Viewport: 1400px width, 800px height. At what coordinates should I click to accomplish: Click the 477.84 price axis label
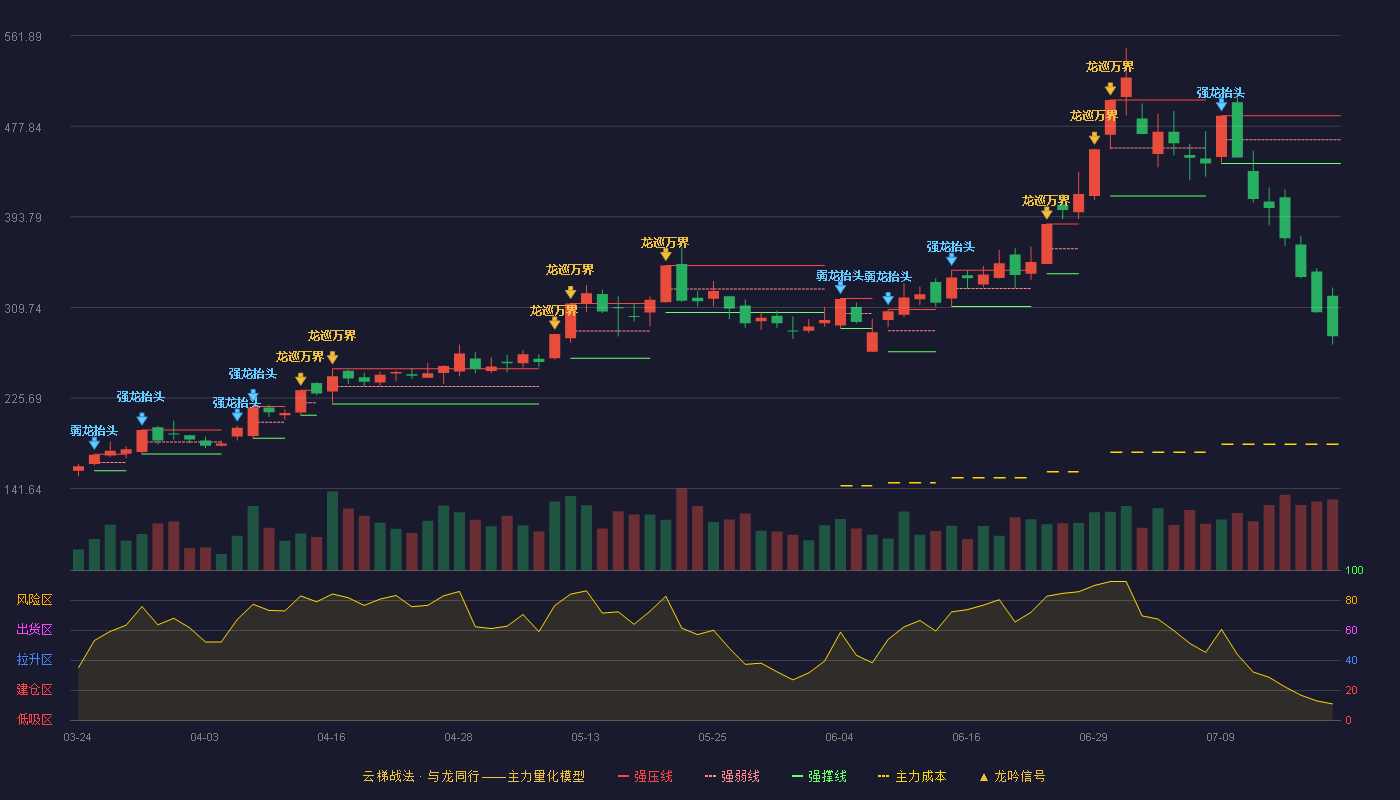23,128
